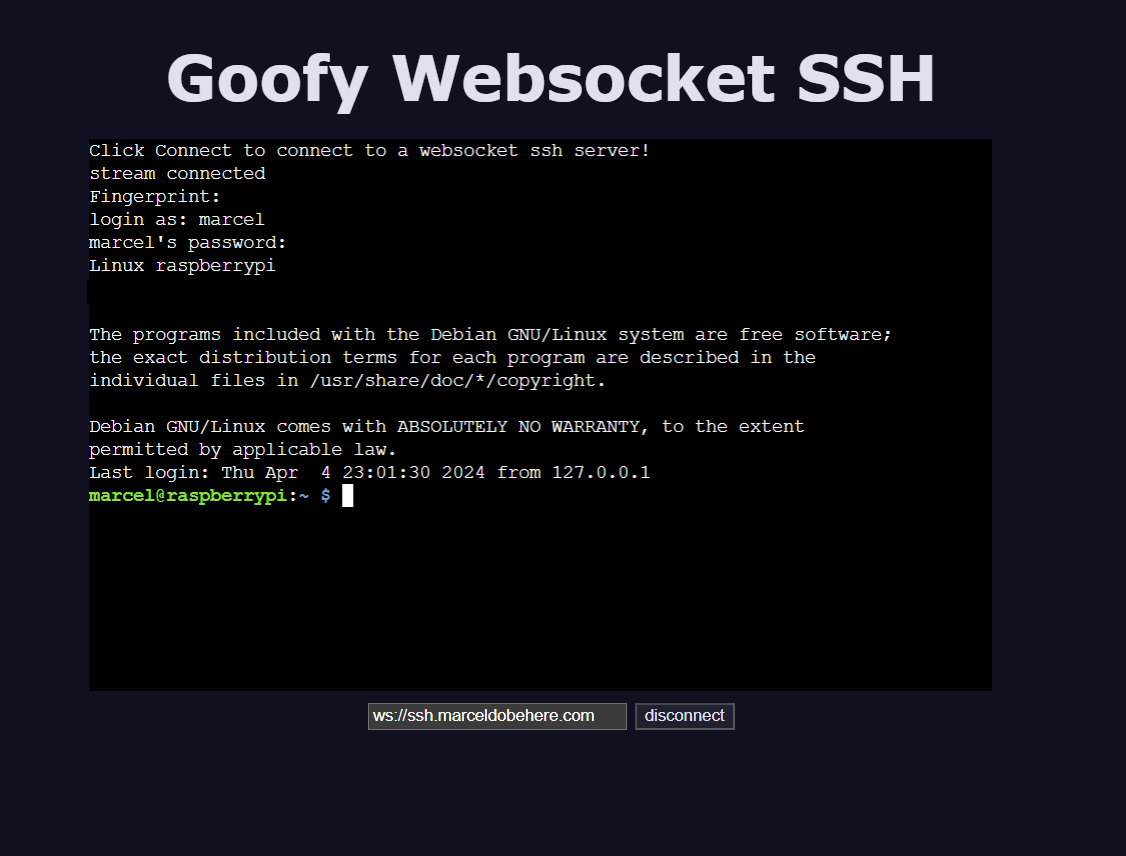Focus the ws://ssh.marceldobehere.com URL field
This screenshot has height=856, width=1126.
tap(497, 716)
